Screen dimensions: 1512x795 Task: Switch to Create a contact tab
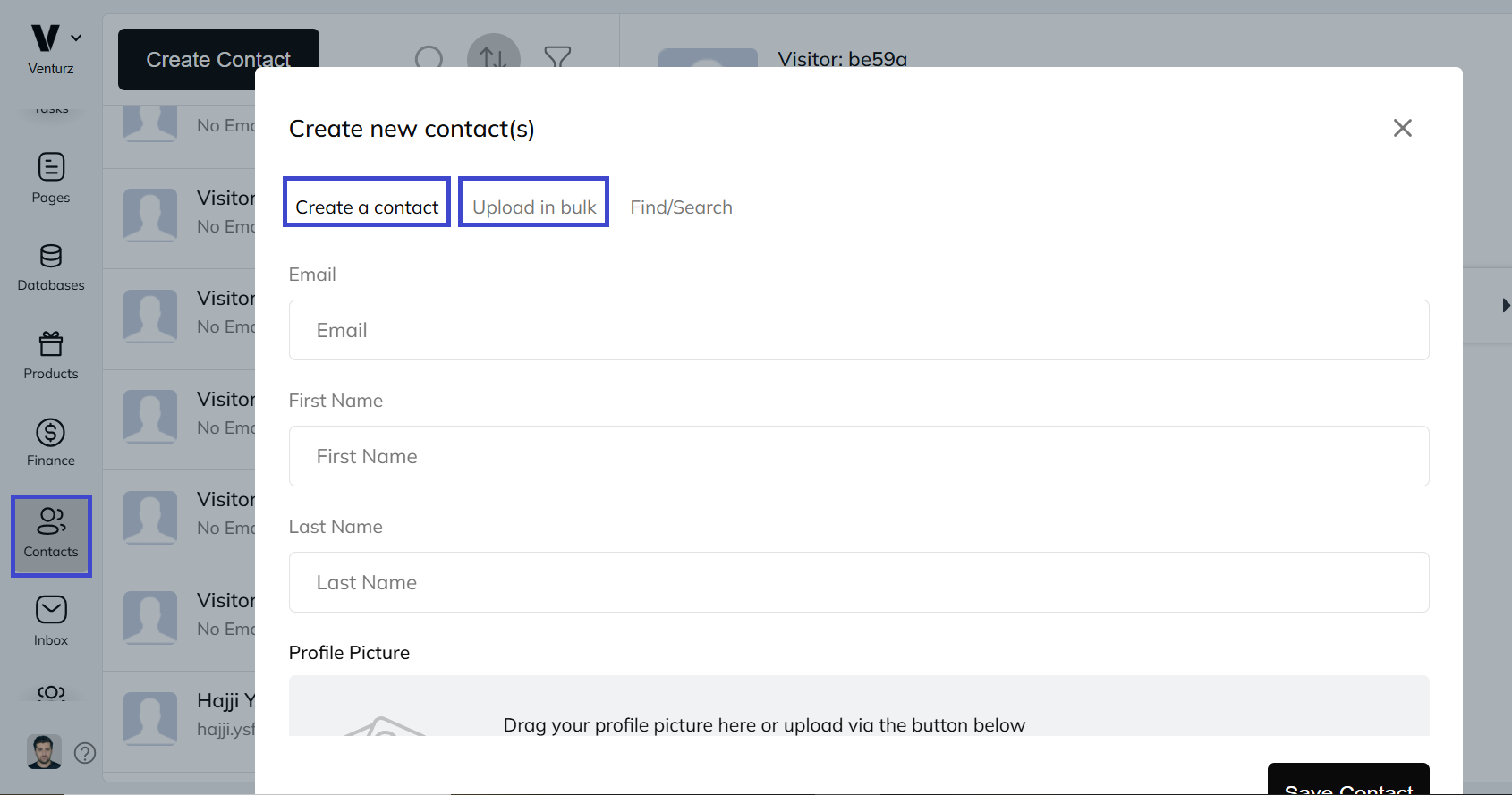point(367,207)
